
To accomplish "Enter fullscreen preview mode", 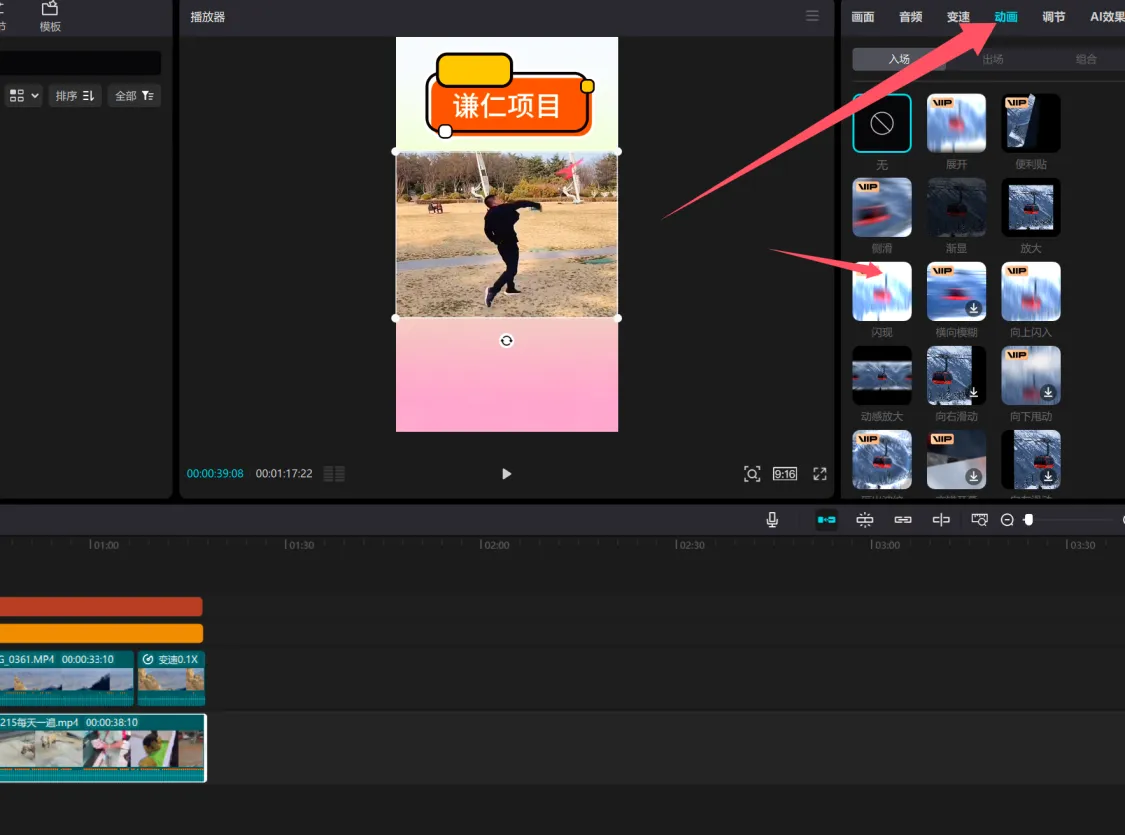I will pyautogui.click(x=820, y=474).
